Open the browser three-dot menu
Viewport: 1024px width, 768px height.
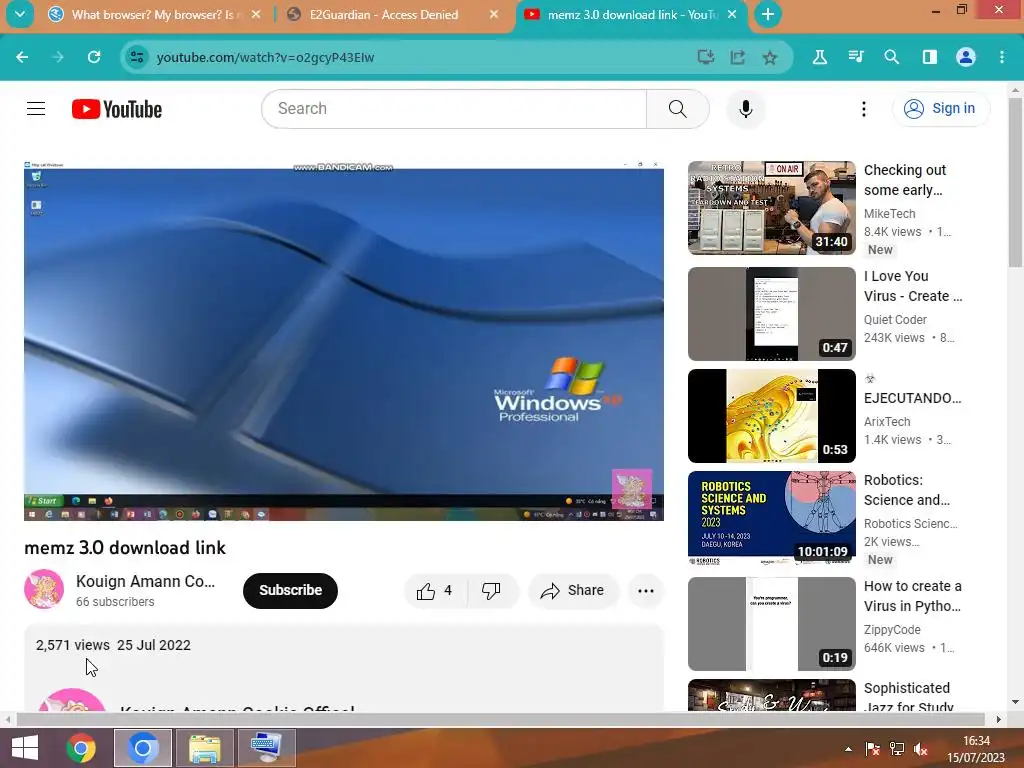click(x=1002, y=57)
